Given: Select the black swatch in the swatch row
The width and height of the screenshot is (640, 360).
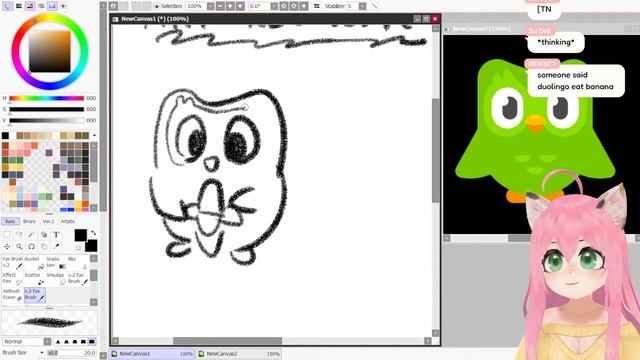Looking at the screenshot, I should [5, 136].
